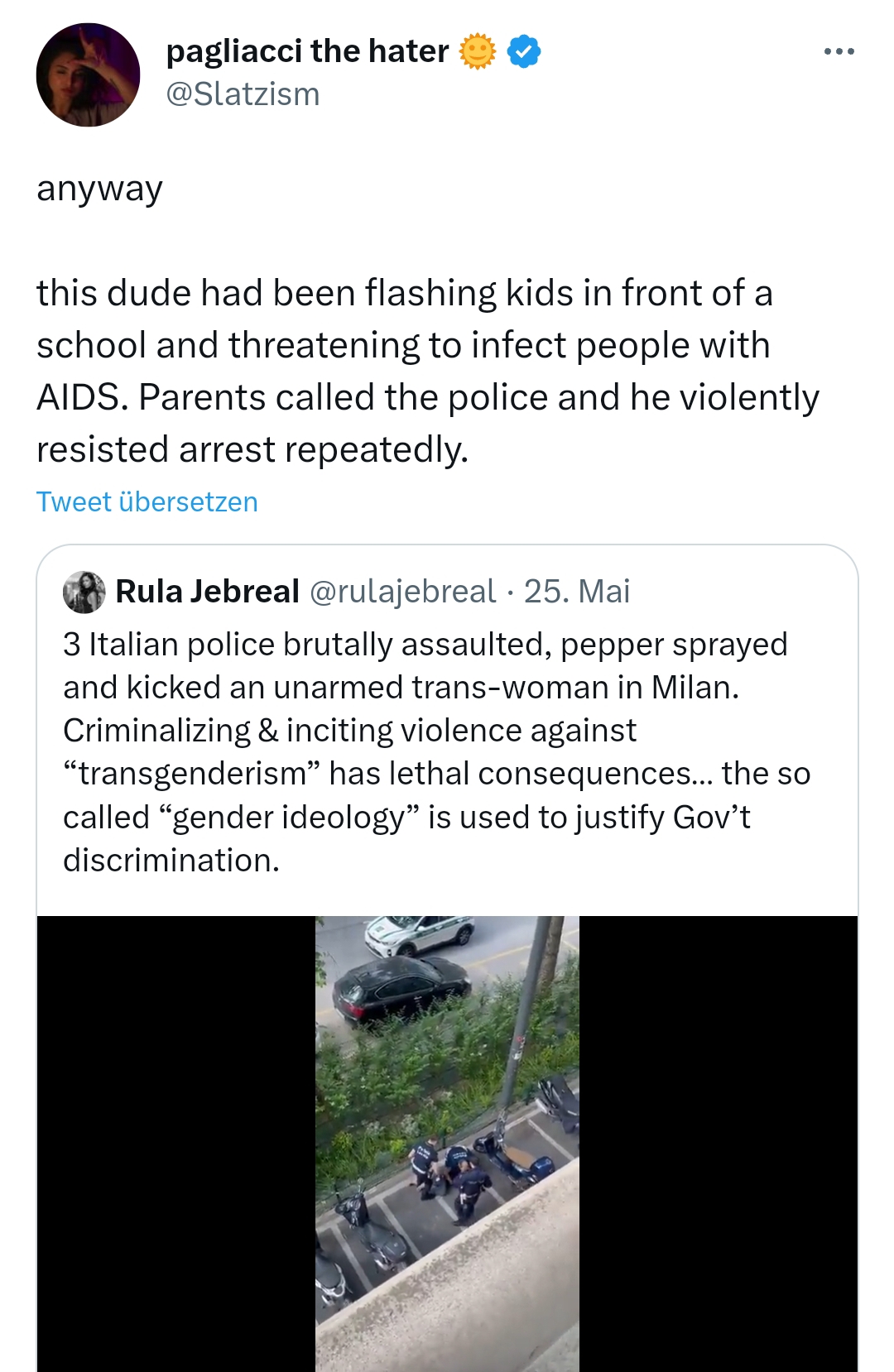This screenshot has width=894, height=1372.
Task: Open the three-dot more options menu
Action: tap(839, 52)
